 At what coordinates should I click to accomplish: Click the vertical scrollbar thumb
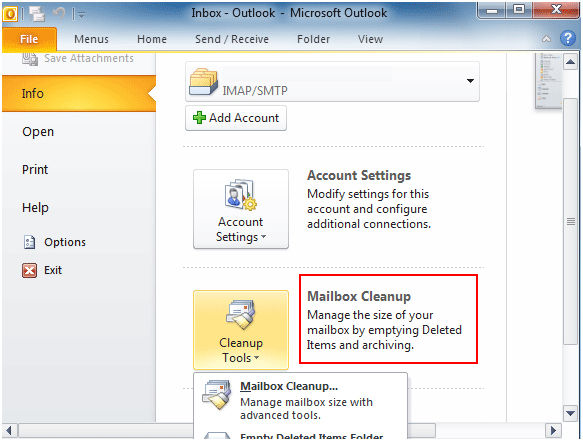point(570,222)
